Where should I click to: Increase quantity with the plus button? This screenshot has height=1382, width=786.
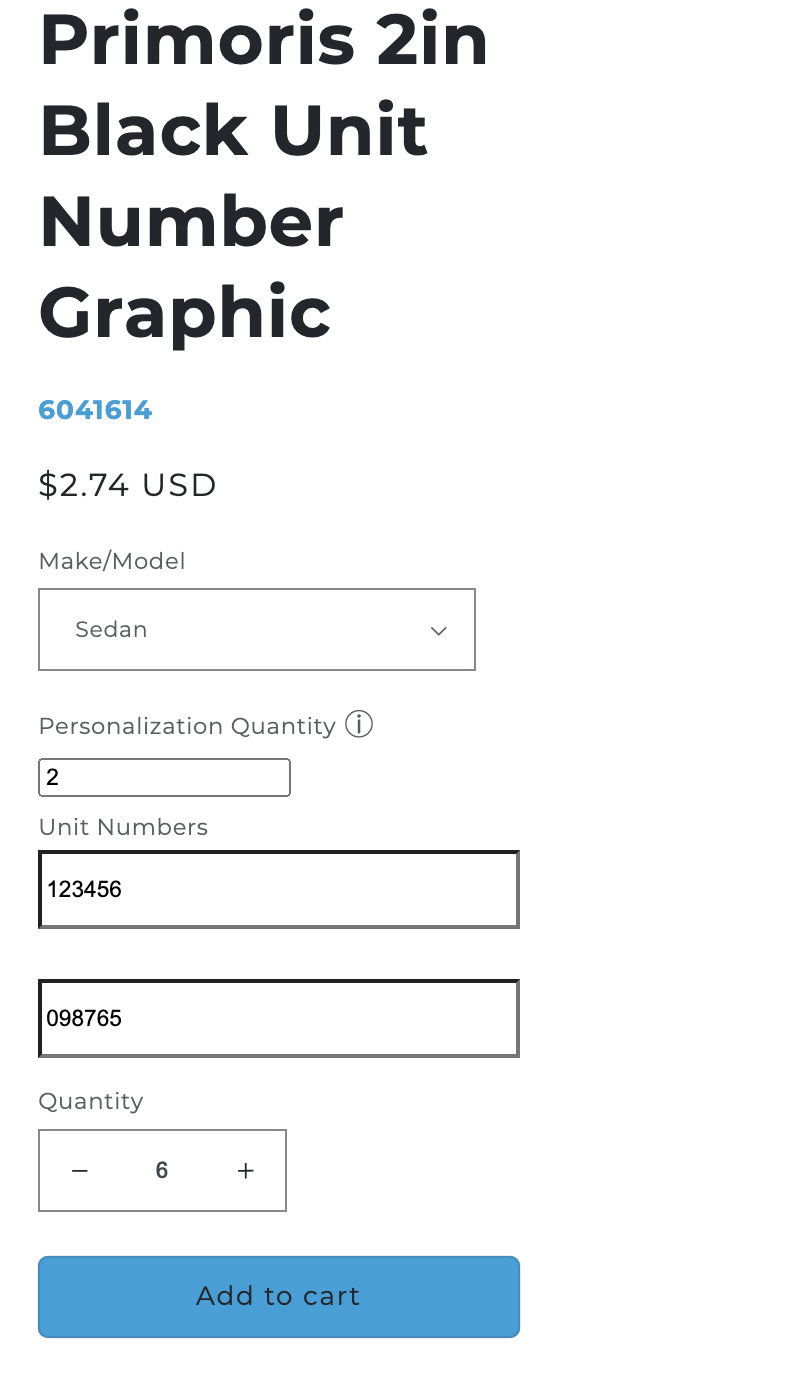coord(246,1170)
